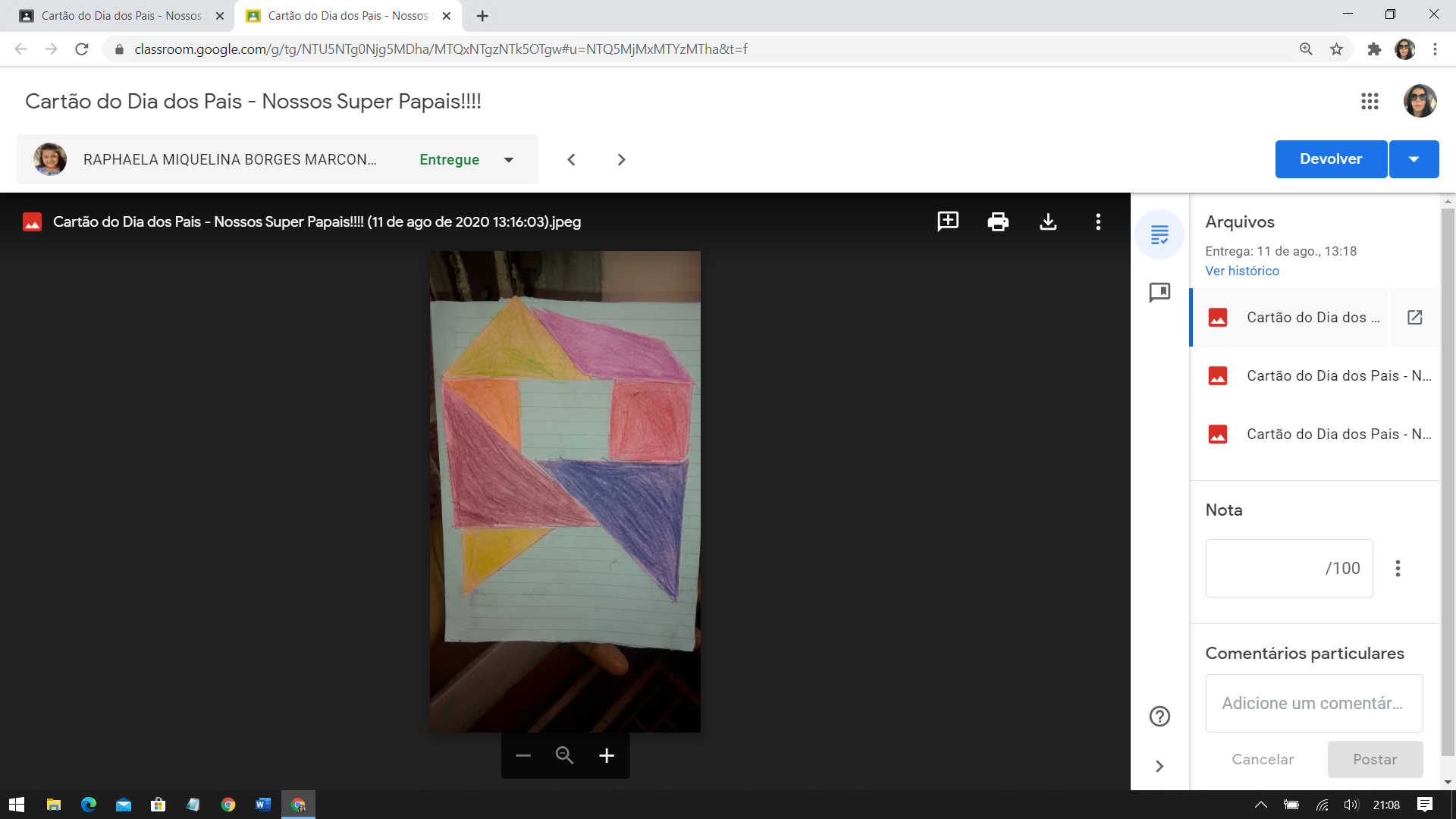Click student name RAPHAELA MIQUELINA BORGES
1456x819 pixels.
click(x=230, y=159)
